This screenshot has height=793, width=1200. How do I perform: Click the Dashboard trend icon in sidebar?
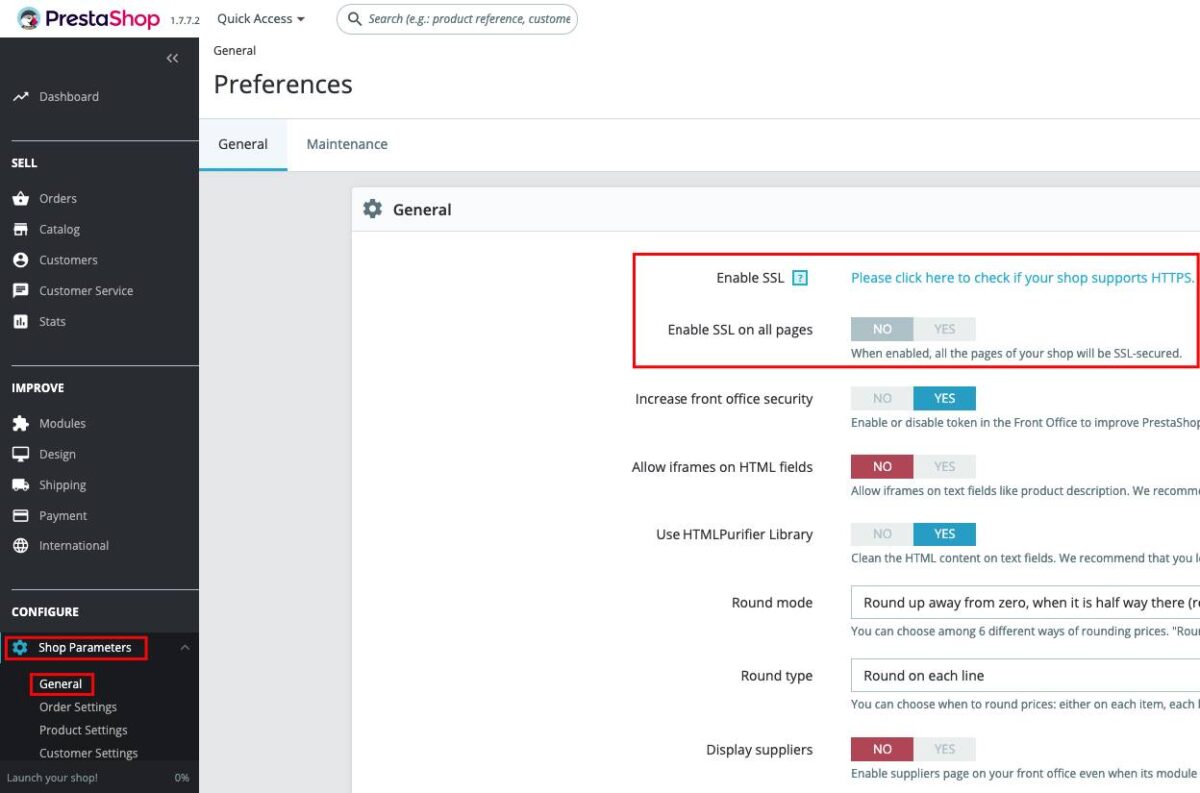[x=20, y=97]
